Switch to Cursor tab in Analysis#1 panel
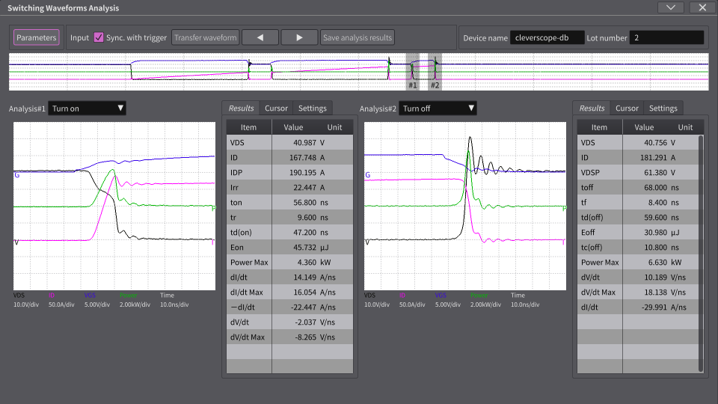This screenshot has width=718, height=404. coord(276,108)
